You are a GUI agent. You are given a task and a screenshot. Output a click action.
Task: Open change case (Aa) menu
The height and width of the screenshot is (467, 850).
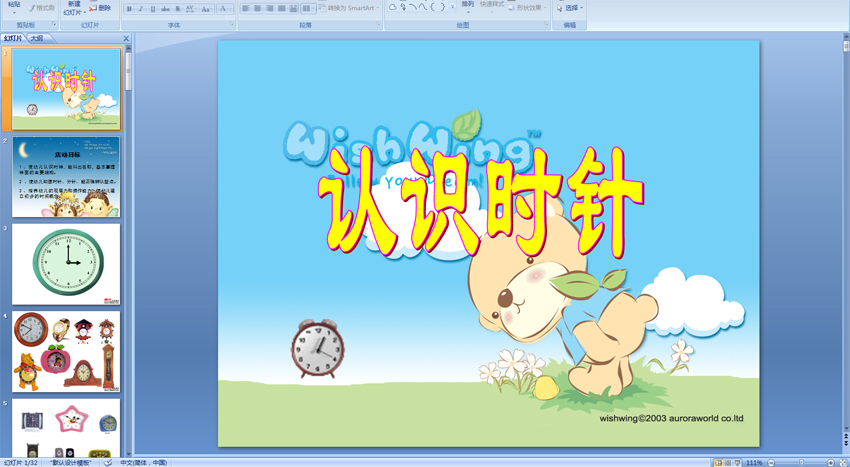pyautogui.click(x=206, y=9)
